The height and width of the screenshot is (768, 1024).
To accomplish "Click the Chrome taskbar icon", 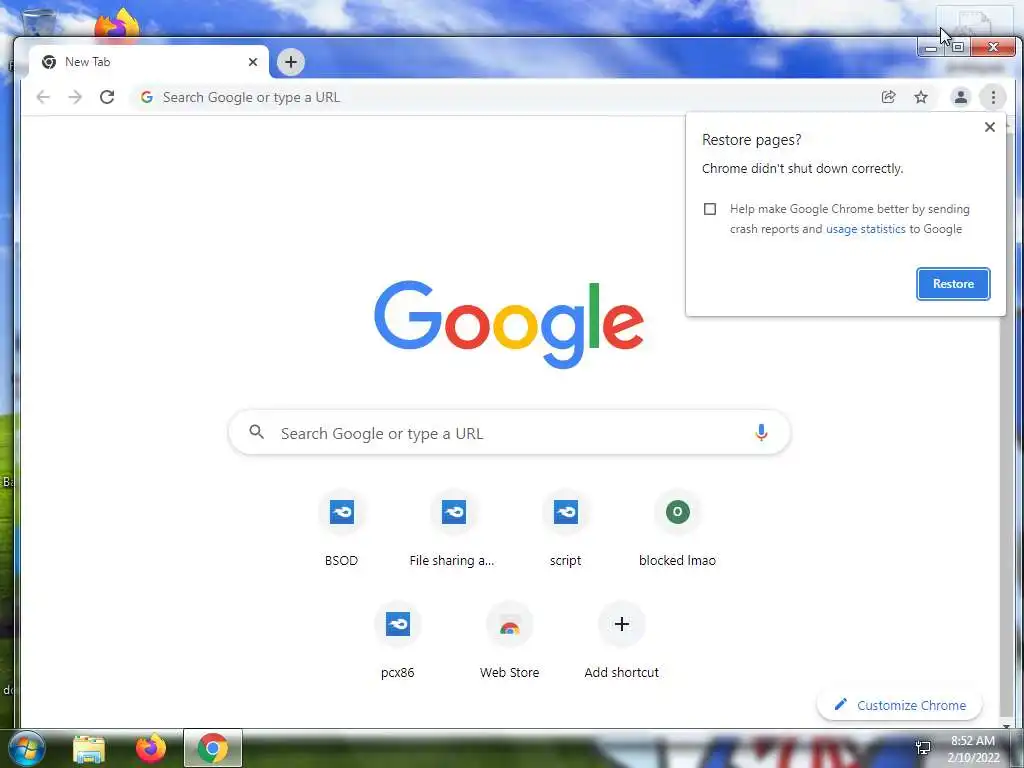I will click(x=213, y=748).
